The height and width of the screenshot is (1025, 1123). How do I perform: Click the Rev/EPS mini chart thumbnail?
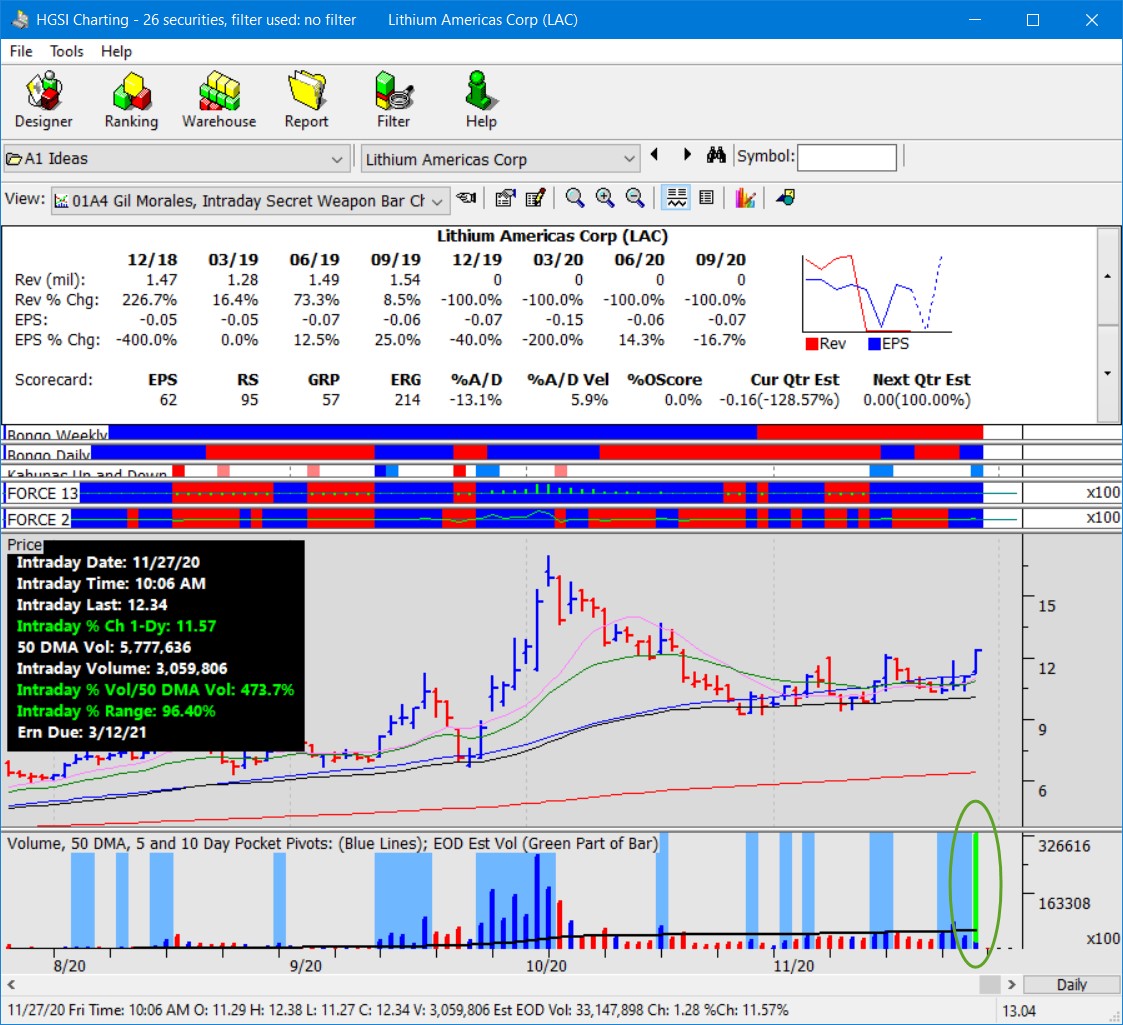click(877, 294)
